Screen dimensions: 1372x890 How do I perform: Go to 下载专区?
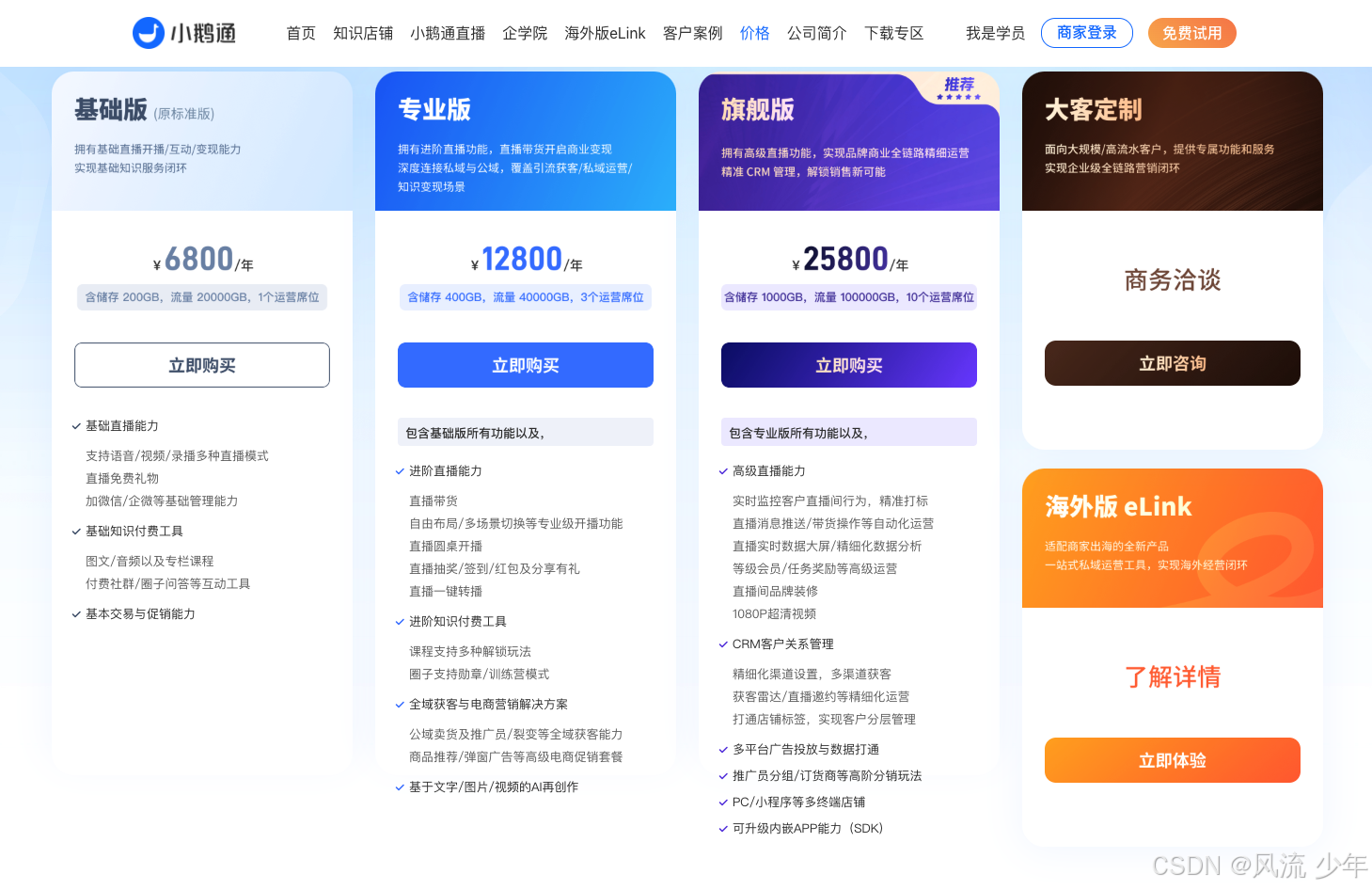click(894, 33)
